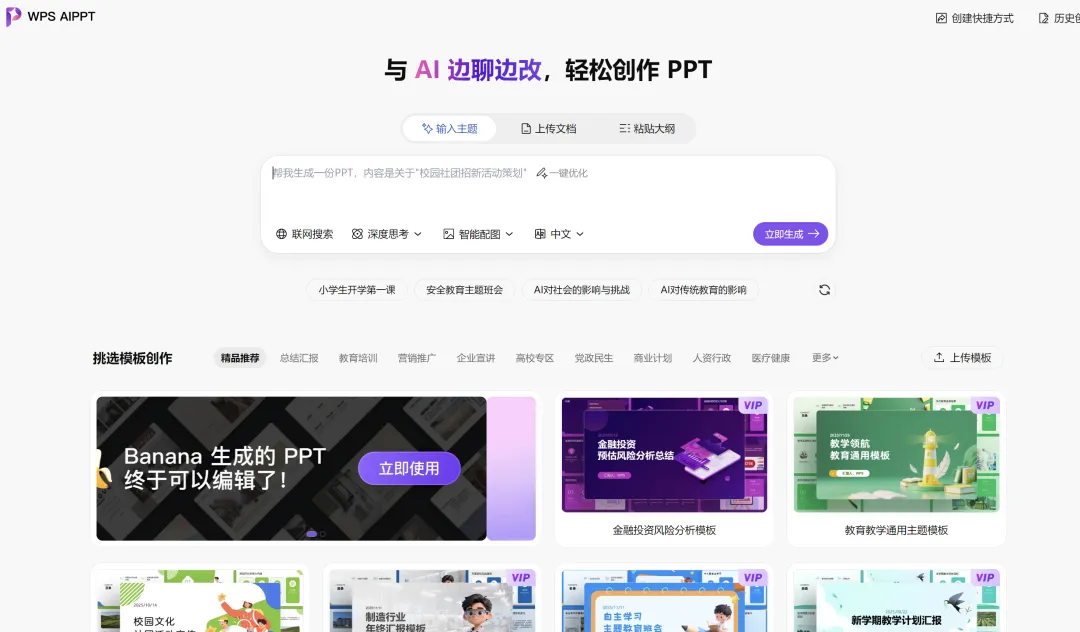This screenshot has height=632, width=1080.
Task: Click VIP badge on 新学期教学计划汇报 card
Action: [985, 578]
